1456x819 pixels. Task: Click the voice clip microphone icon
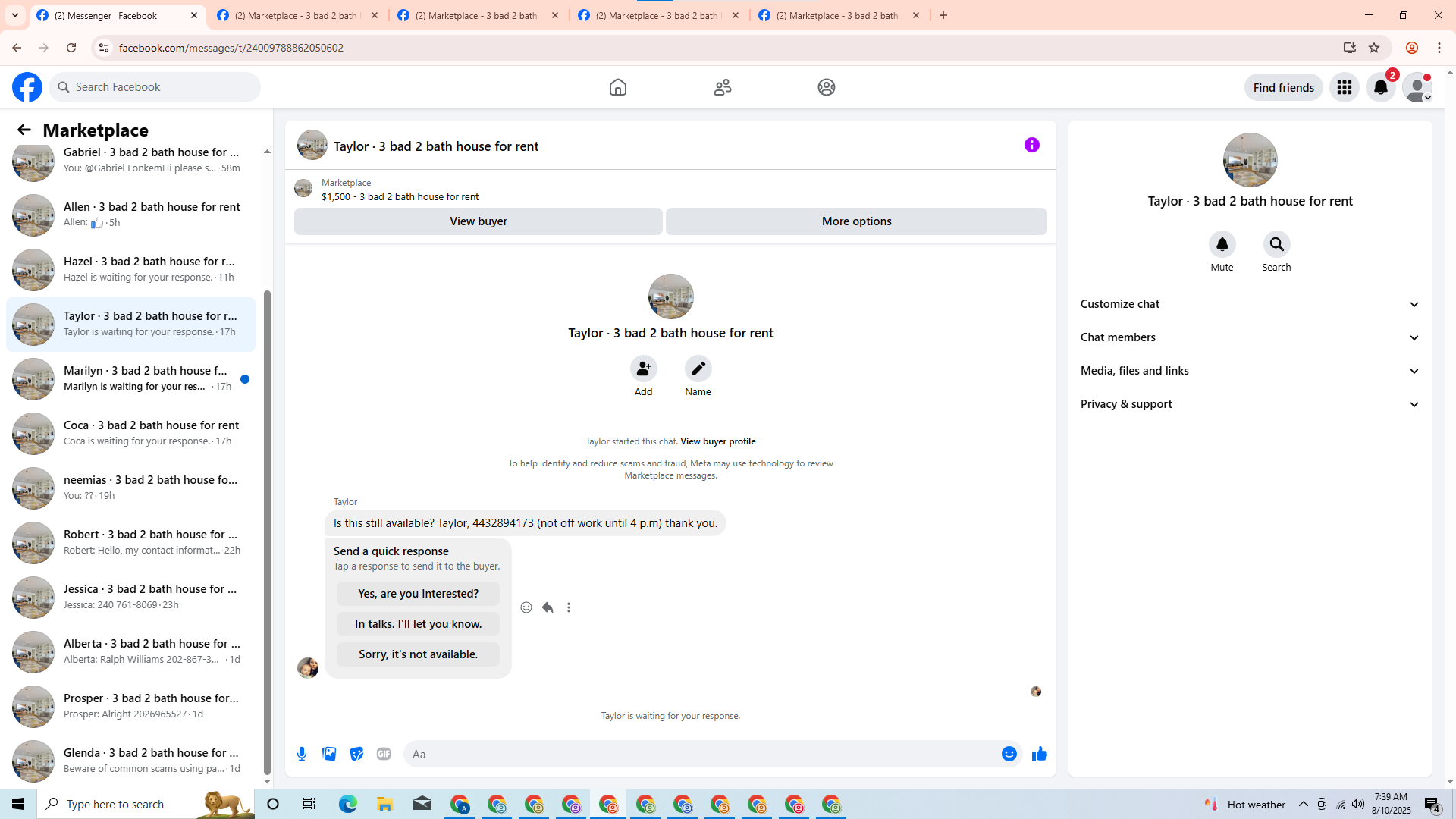[302, 754]
